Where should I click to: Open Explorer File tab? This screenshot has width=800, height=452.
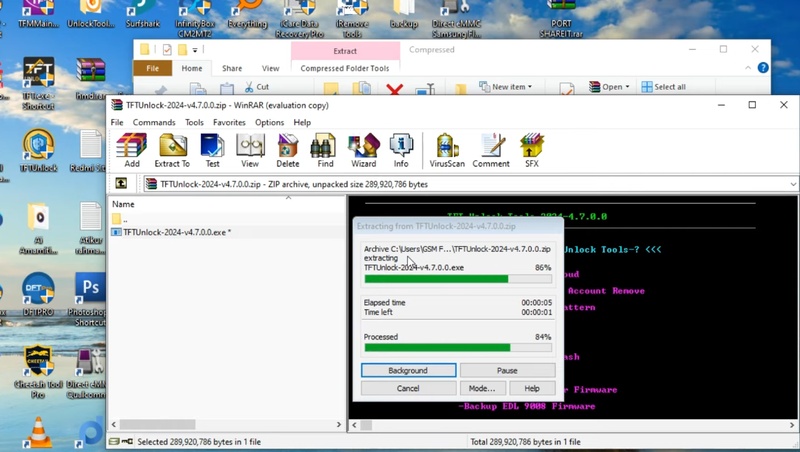(x=153, y=68)
